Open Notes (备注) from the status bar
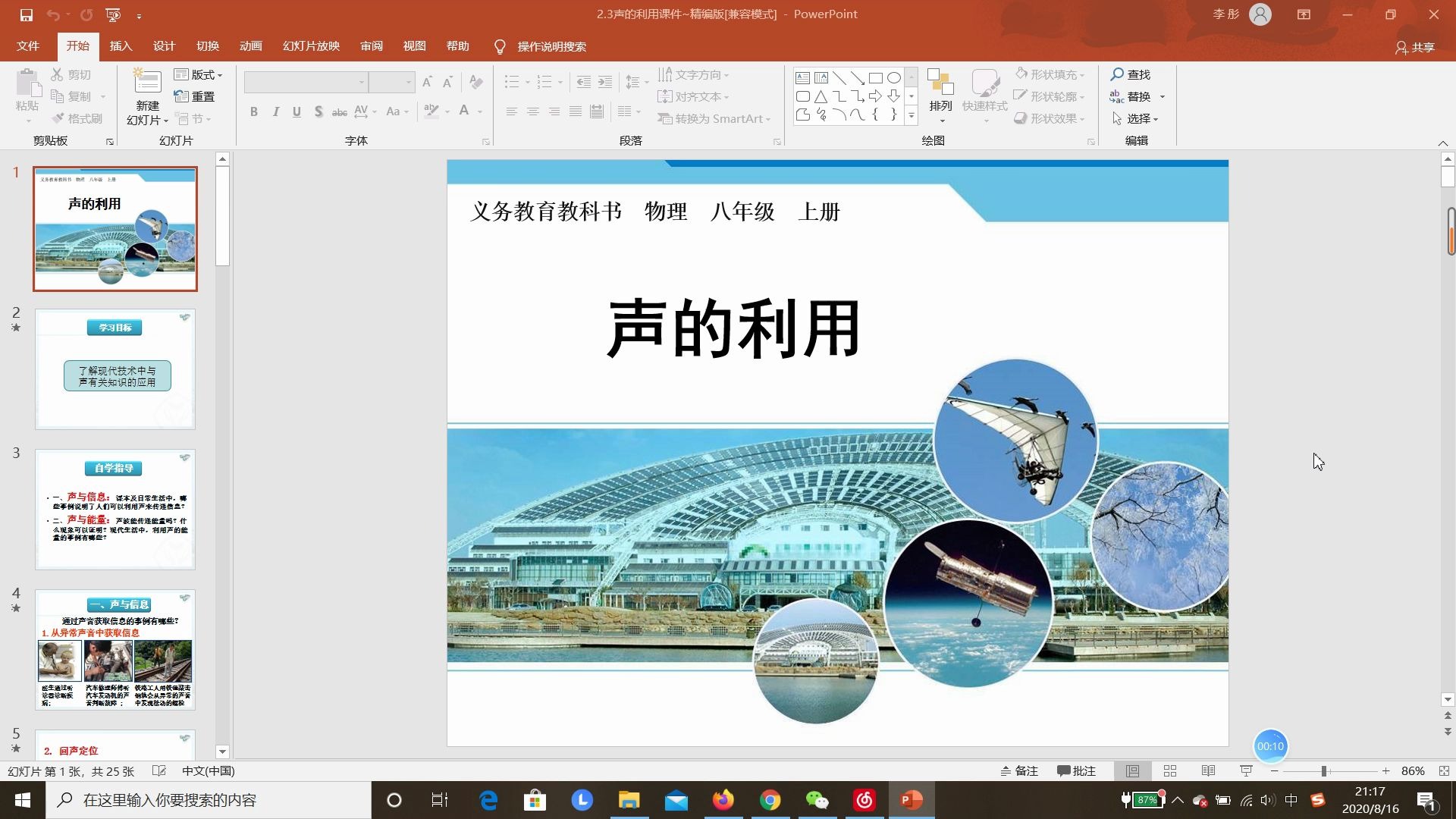Screen dimensions: 1456x819 tap(1020, 770)
